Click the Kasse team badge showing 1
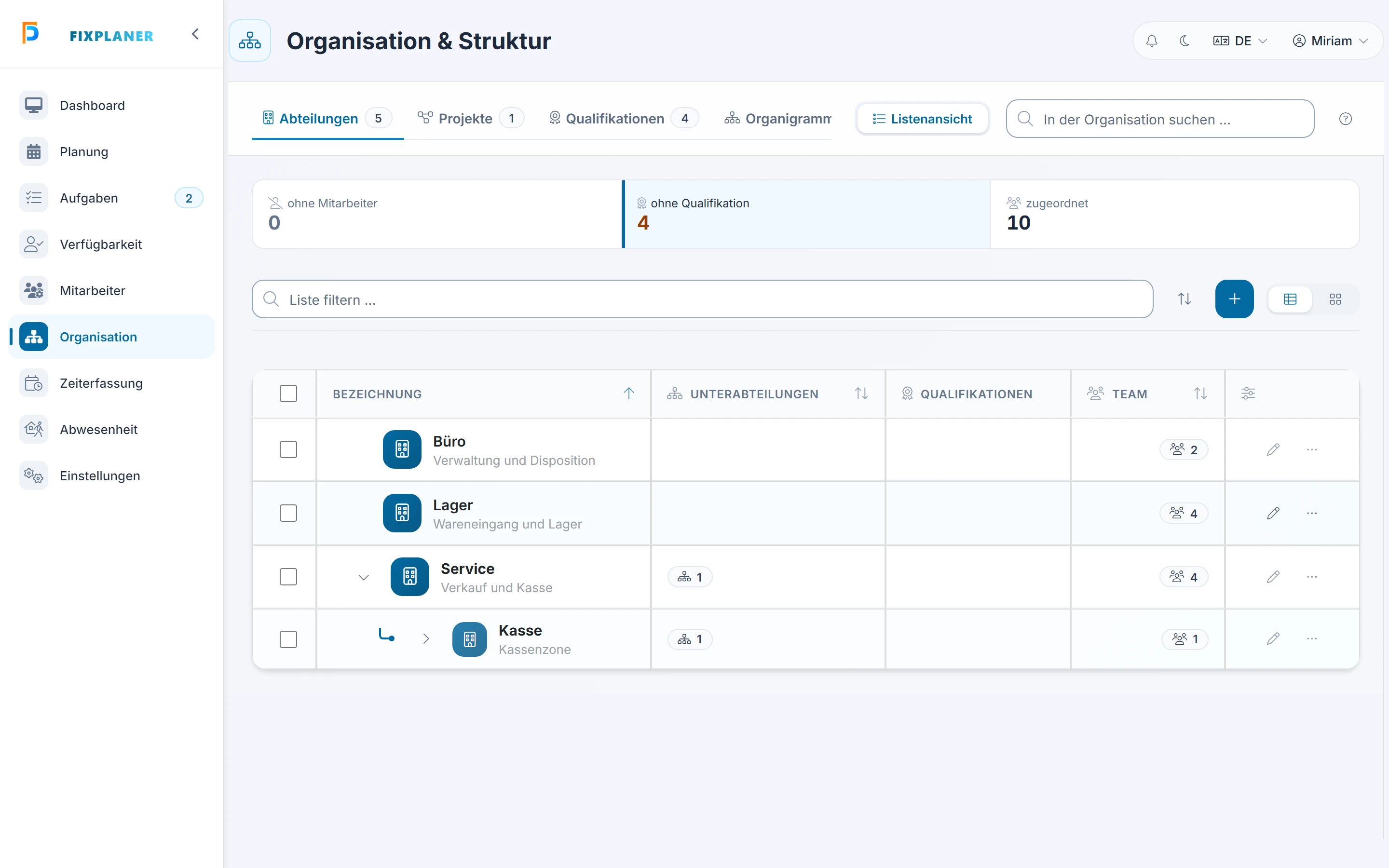Viewport: 1389px width, 868px height. click(x=1185, y=639)
